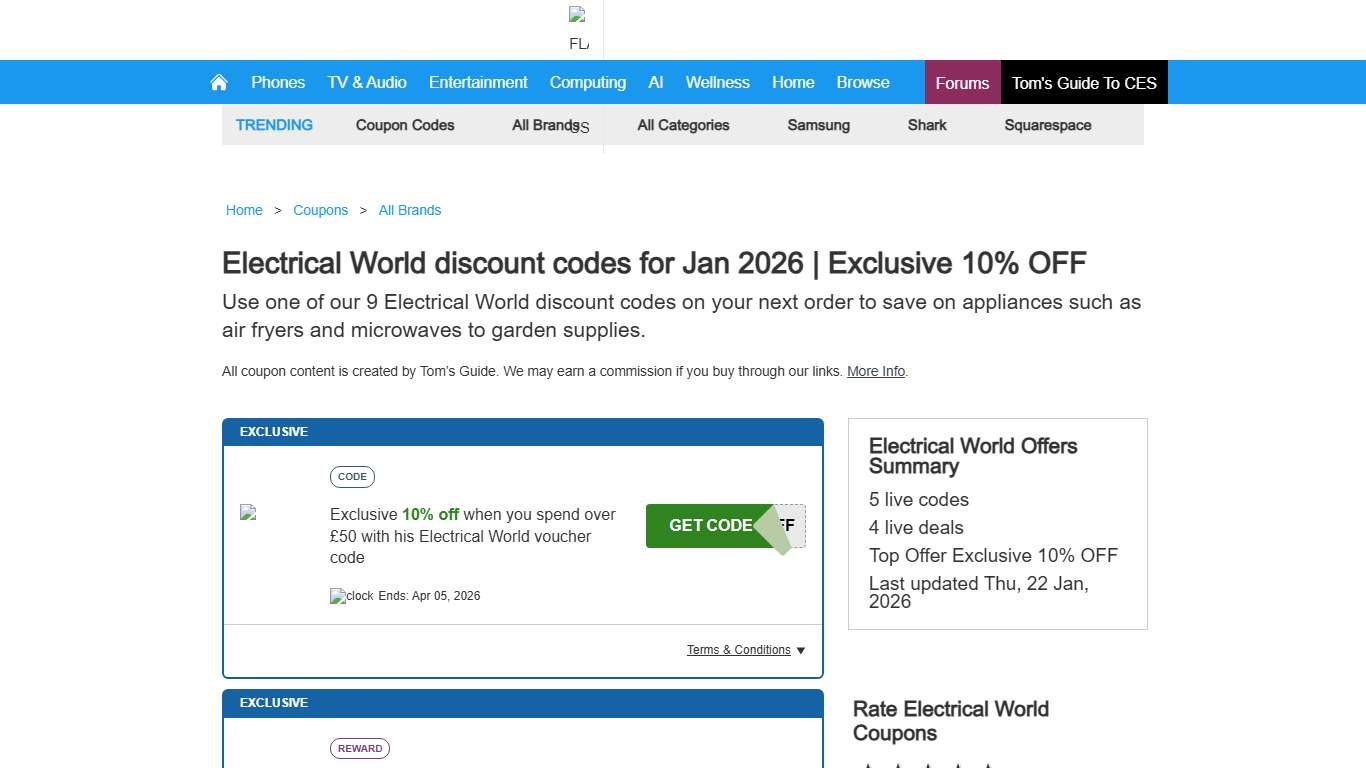Click the Coupons breadcrumb link
The image size is (1366, 768).
[320, 210]
